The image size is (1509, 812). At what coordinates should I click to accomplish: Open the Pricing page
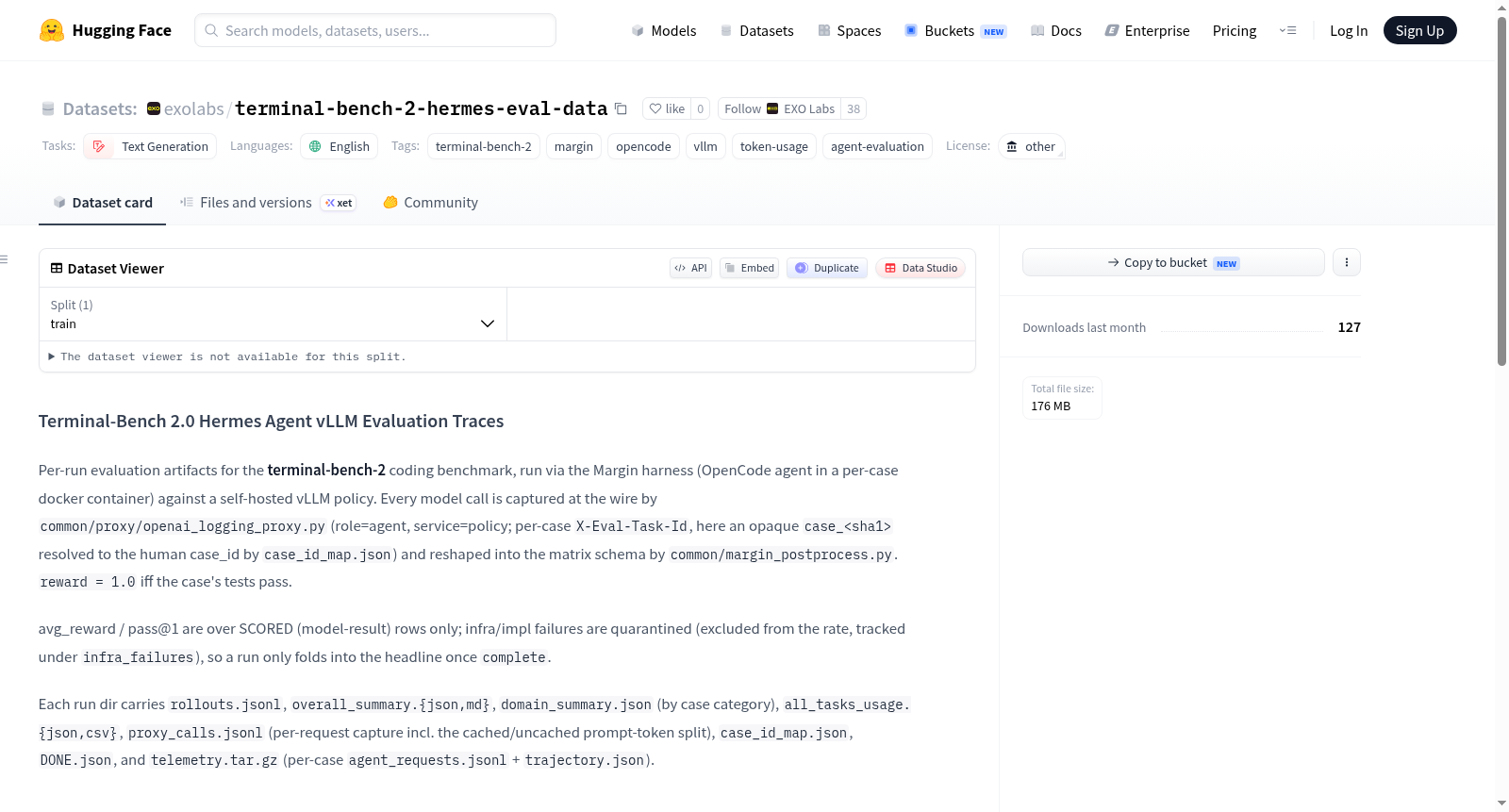pos(1235,30)
